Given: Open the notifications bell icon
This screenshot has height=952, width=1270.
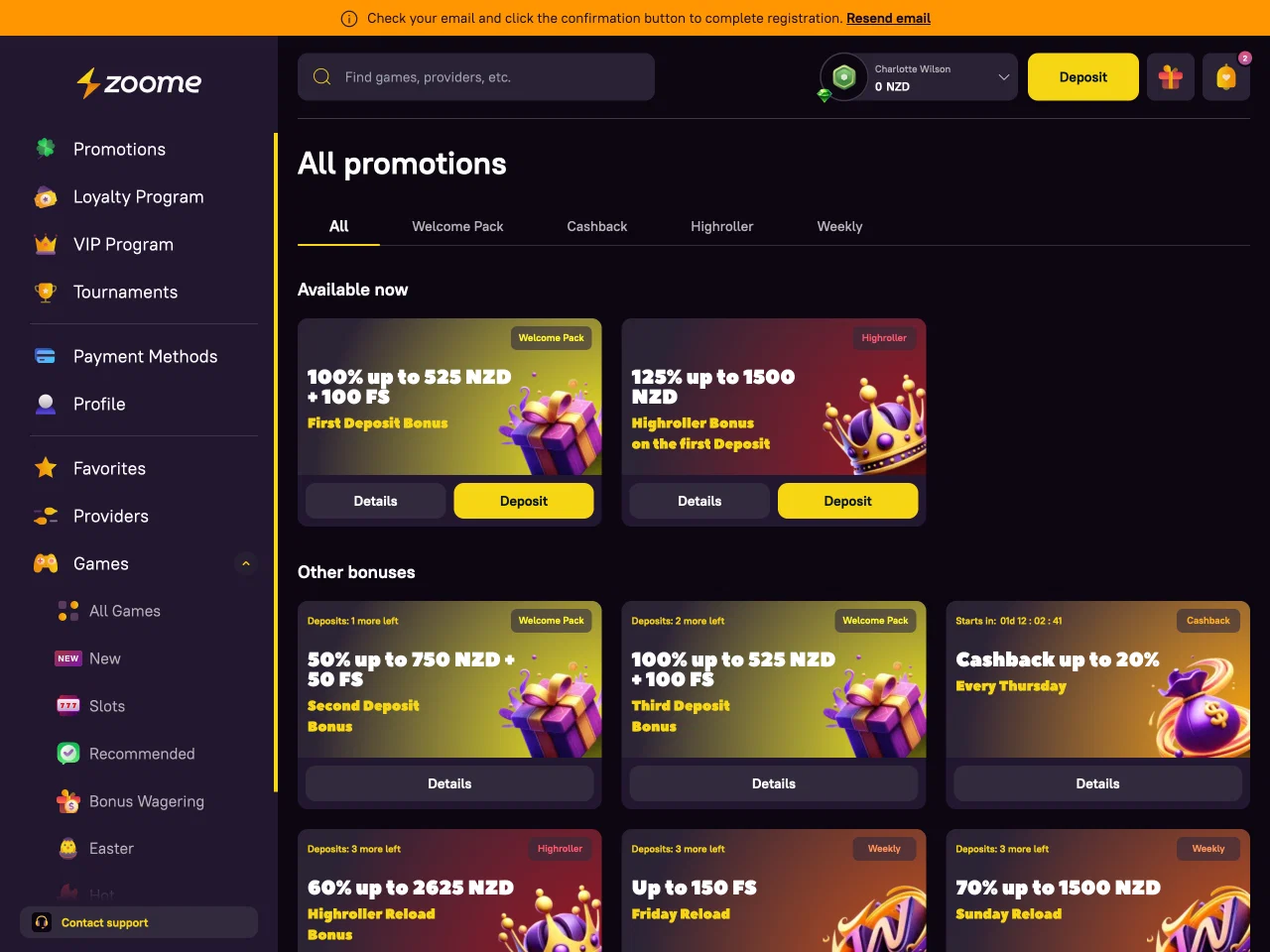Looking at the screenshot, I should [1226, 77].
